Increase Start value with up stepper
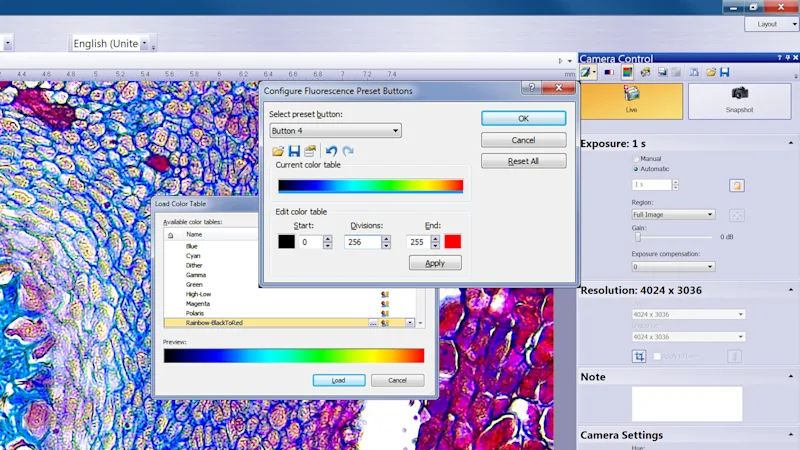800x450 pixels. [x=328, y=238]
